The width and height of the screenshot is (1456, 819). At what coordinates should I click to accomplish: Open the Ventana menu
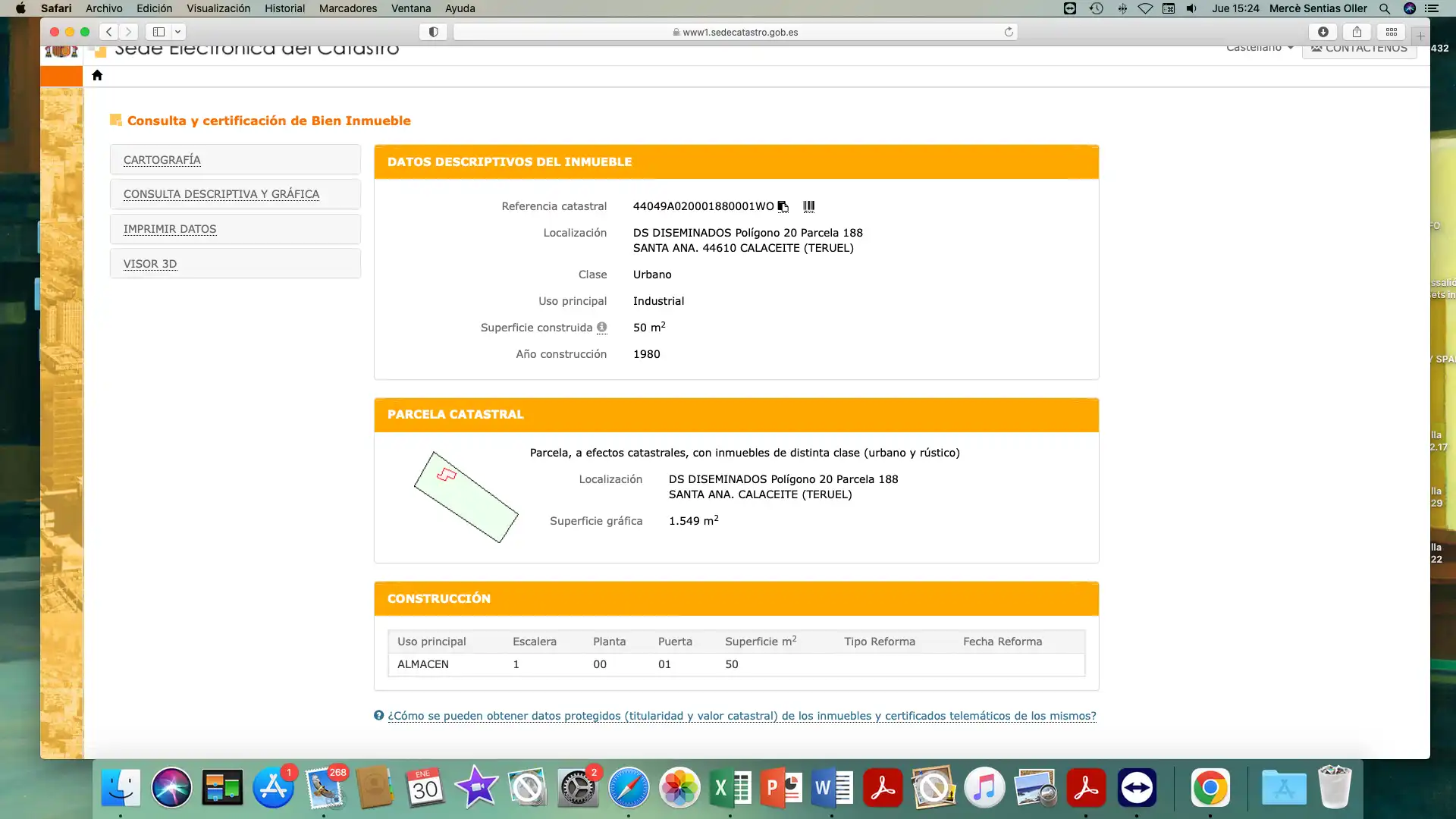[x=411, y=8]
